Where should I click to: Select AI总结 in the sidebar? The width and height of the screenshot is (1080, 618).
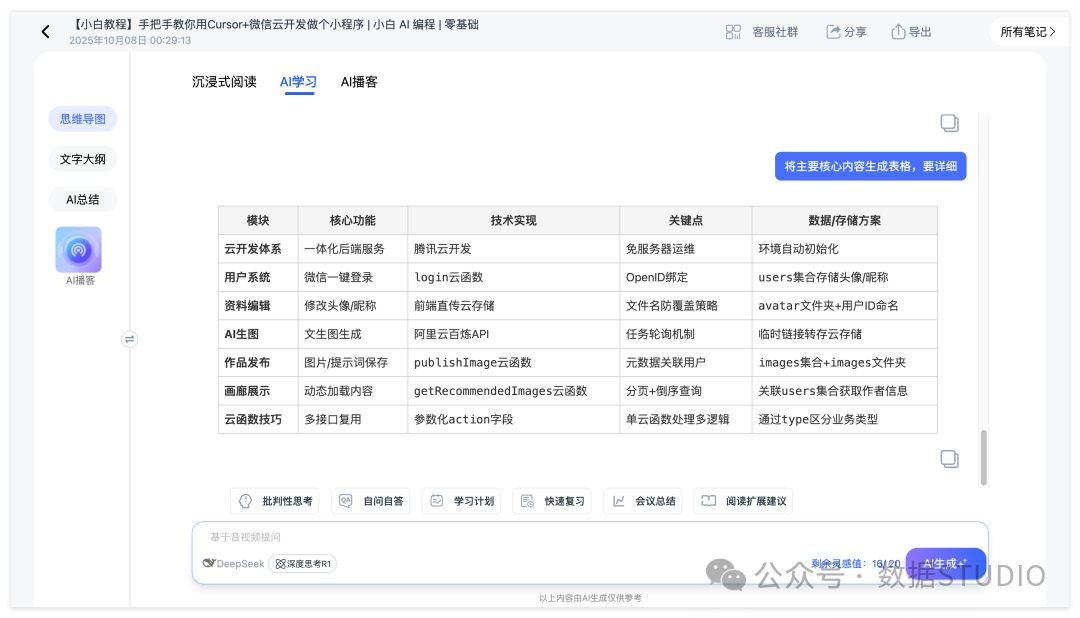[x=83, y=200]
